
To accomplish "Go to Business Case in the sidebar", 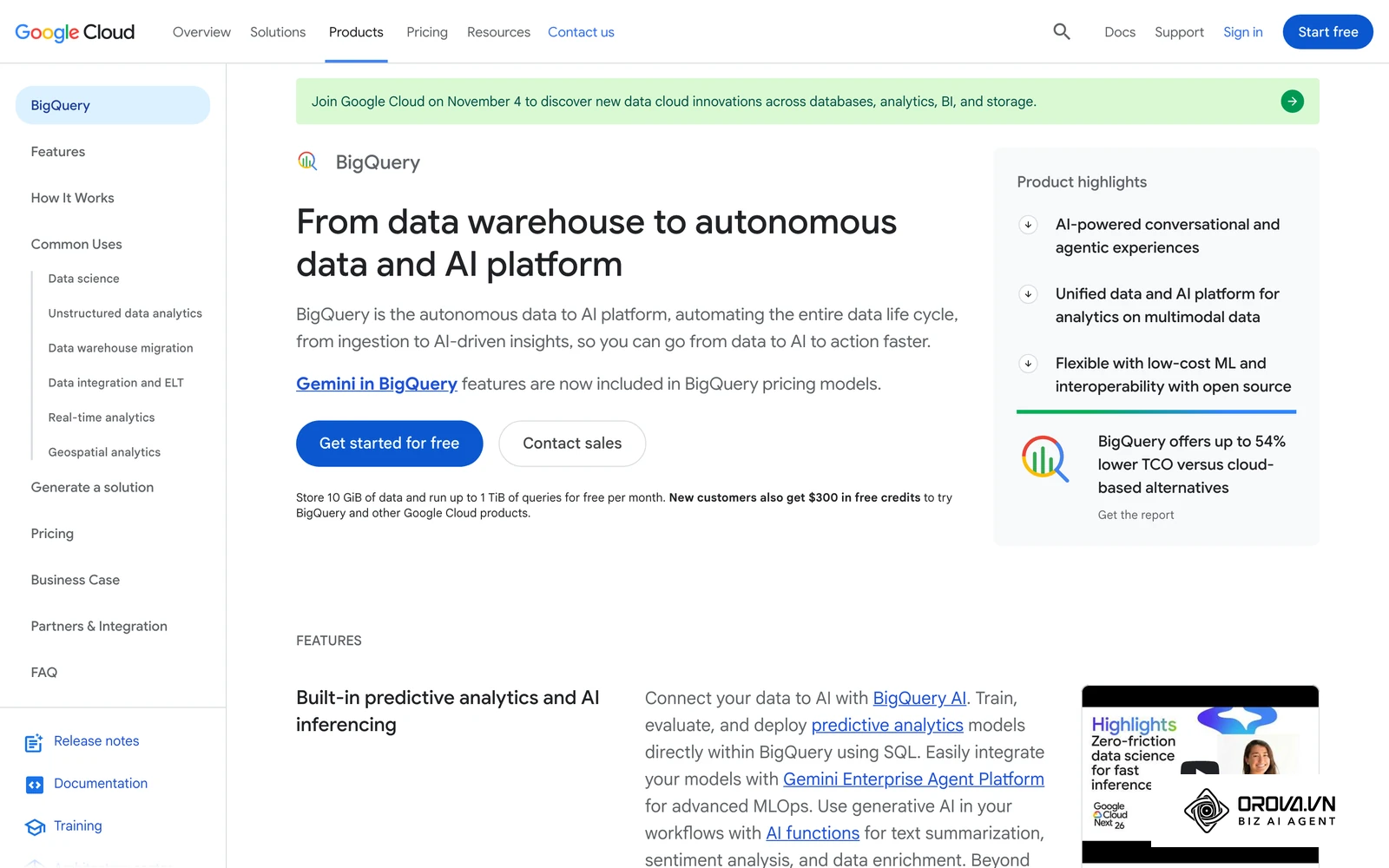I will (x=76, y=580).
